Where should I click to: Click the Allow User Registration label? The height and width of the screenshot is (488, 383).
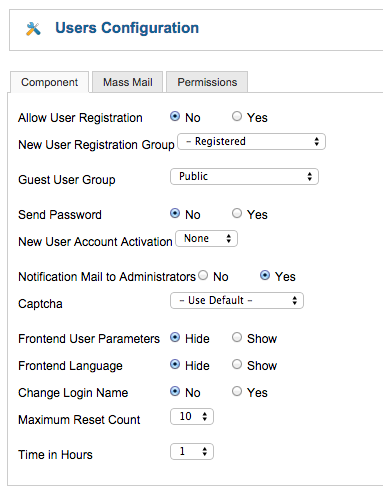coord(80,118)
